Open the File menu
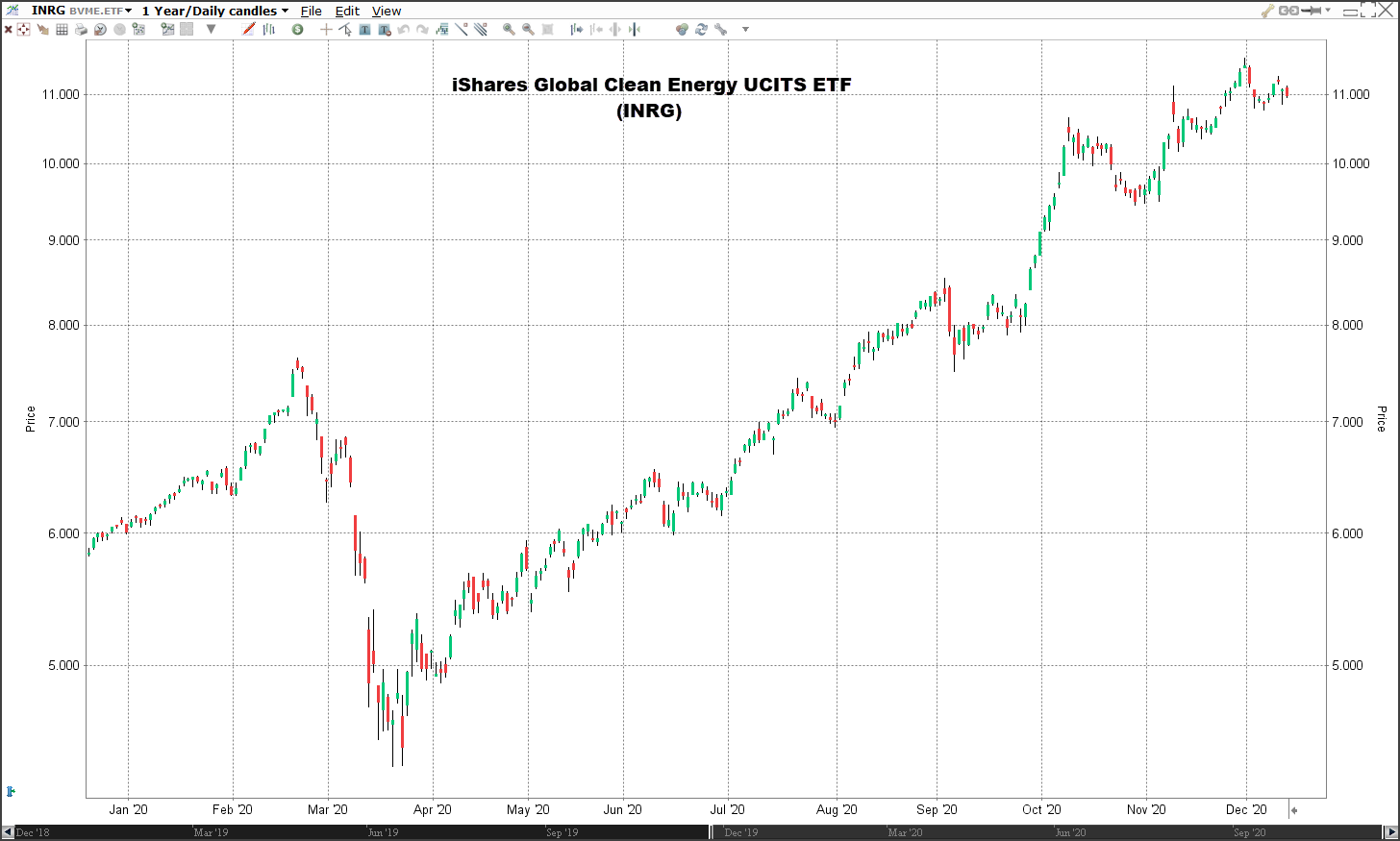The height and width of the screenshot is (841, 1400). pyautogui.click(x=312, y=11)
